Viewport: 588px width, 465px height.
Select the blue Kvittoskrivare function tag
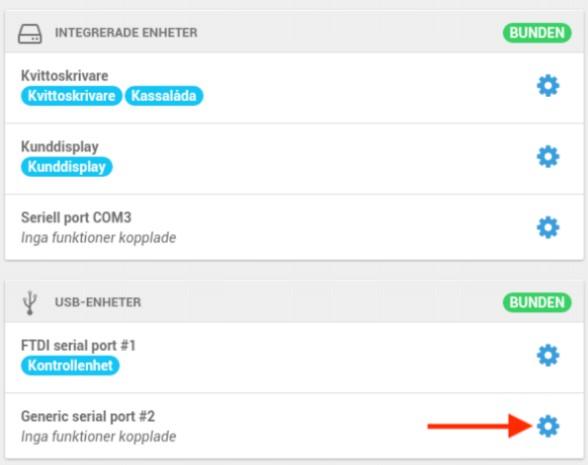[x=71, y=96]
